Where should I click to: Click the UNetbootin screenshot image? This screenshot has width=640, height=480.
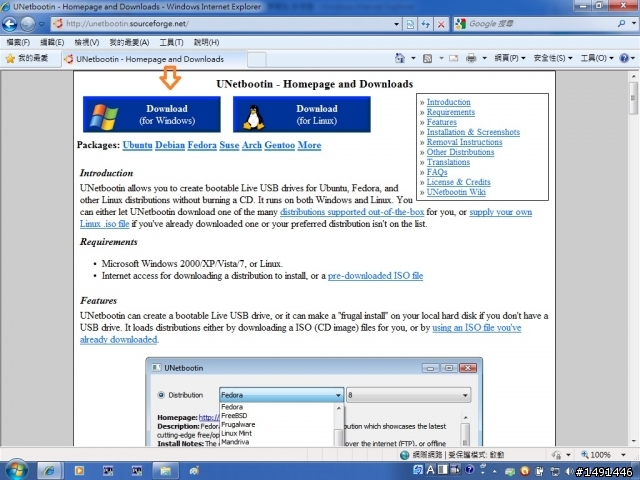[x=314, y=402]
